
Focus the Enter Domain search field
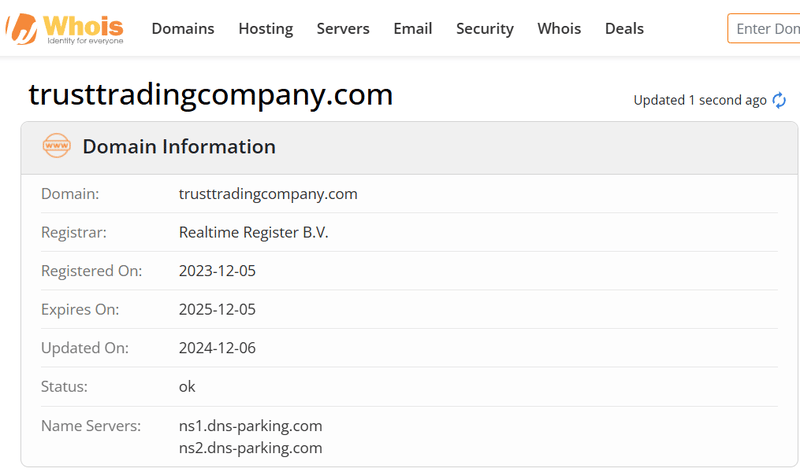(x=766, y=28)
